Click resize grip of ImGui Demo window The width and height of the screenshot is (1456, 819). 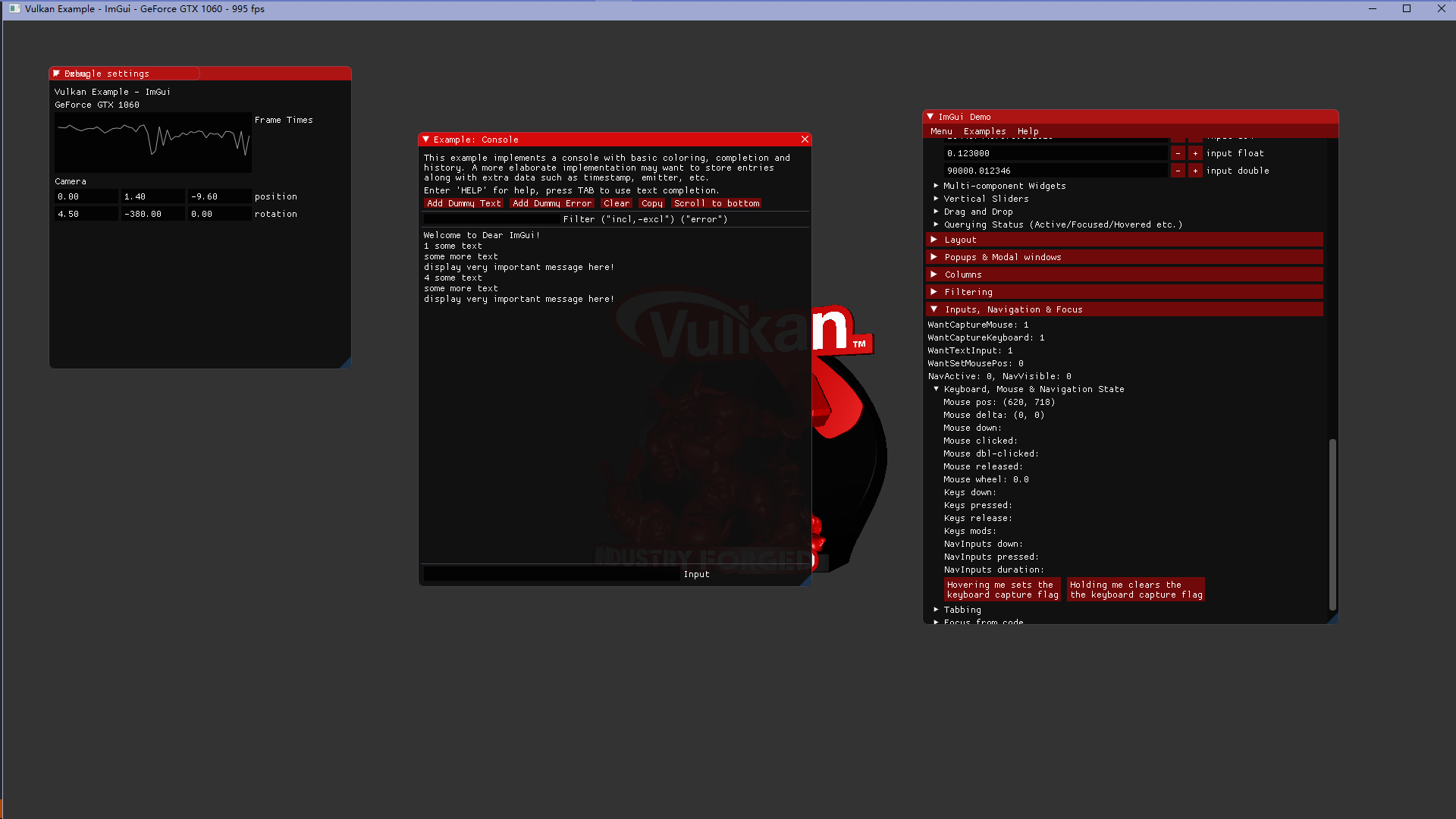click(x=1333, y=619)
